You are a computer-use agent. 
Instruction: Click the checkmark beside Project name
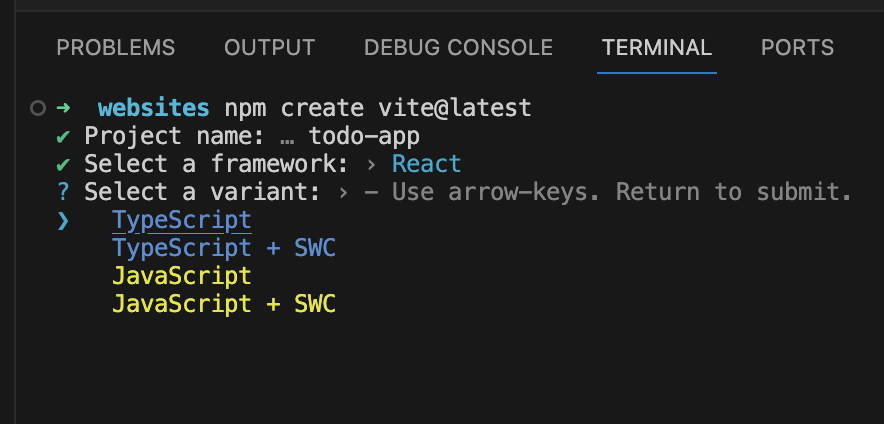[x=63, y=136]
